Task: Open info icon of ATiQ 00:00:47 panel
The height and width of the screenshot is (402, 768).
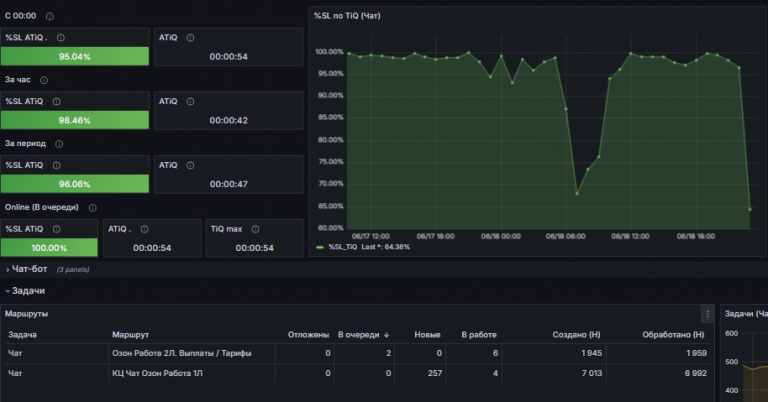Action: coord(190,166)
